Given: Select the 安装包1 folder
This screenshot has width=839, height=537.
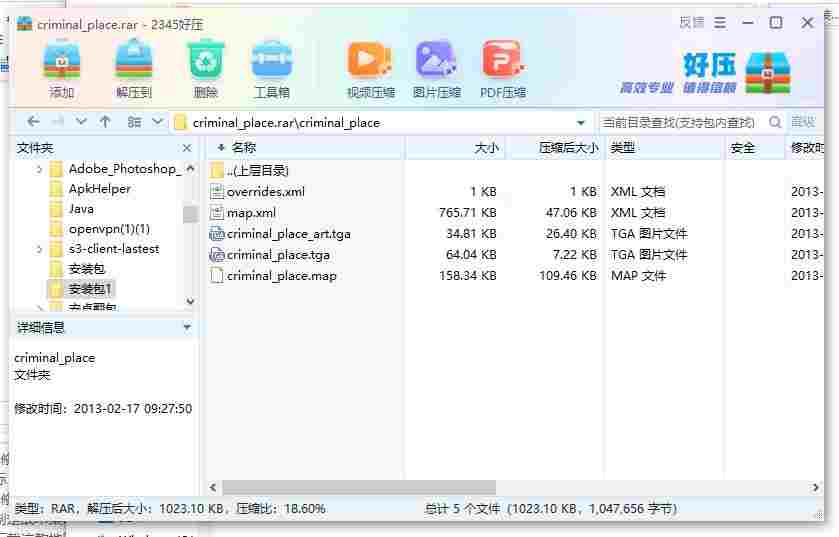Looking at the screenshot, I should click(x=90, y=289).
